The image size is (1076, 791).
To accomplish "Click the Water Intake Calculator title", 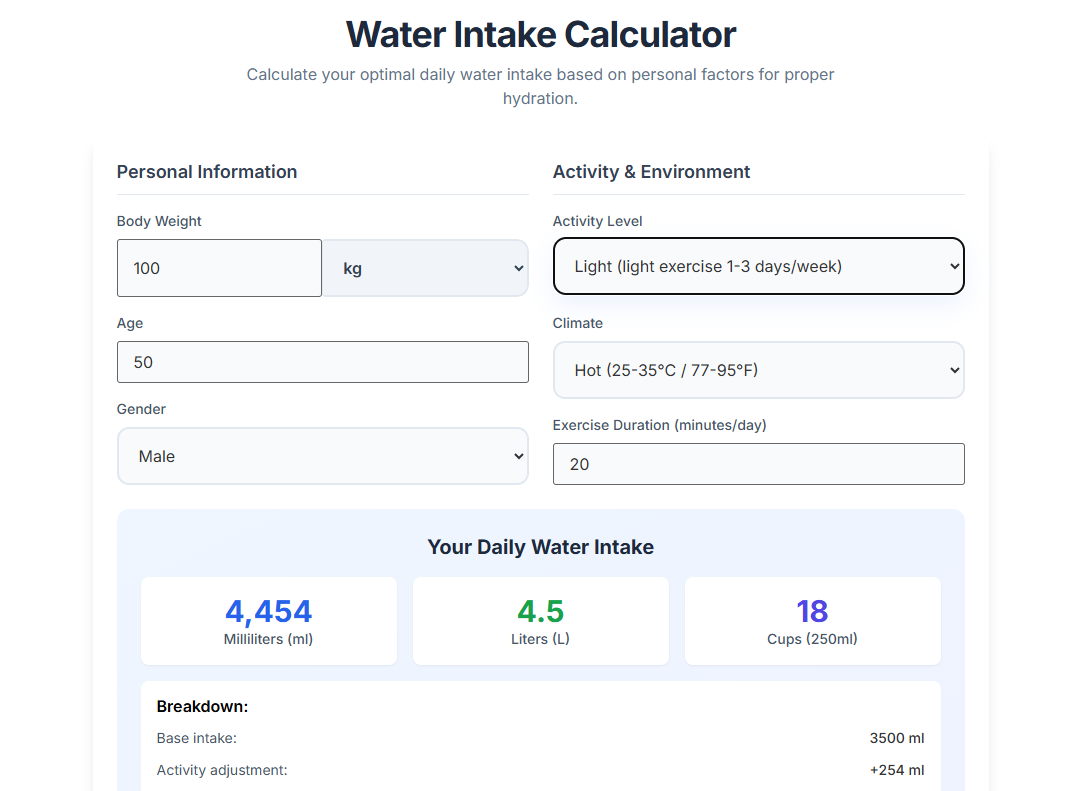I will pos(540,34).
